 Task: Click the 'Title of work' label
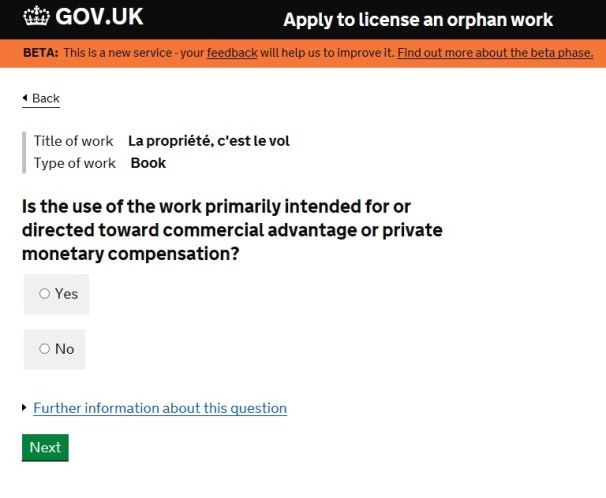coord(74,141)
